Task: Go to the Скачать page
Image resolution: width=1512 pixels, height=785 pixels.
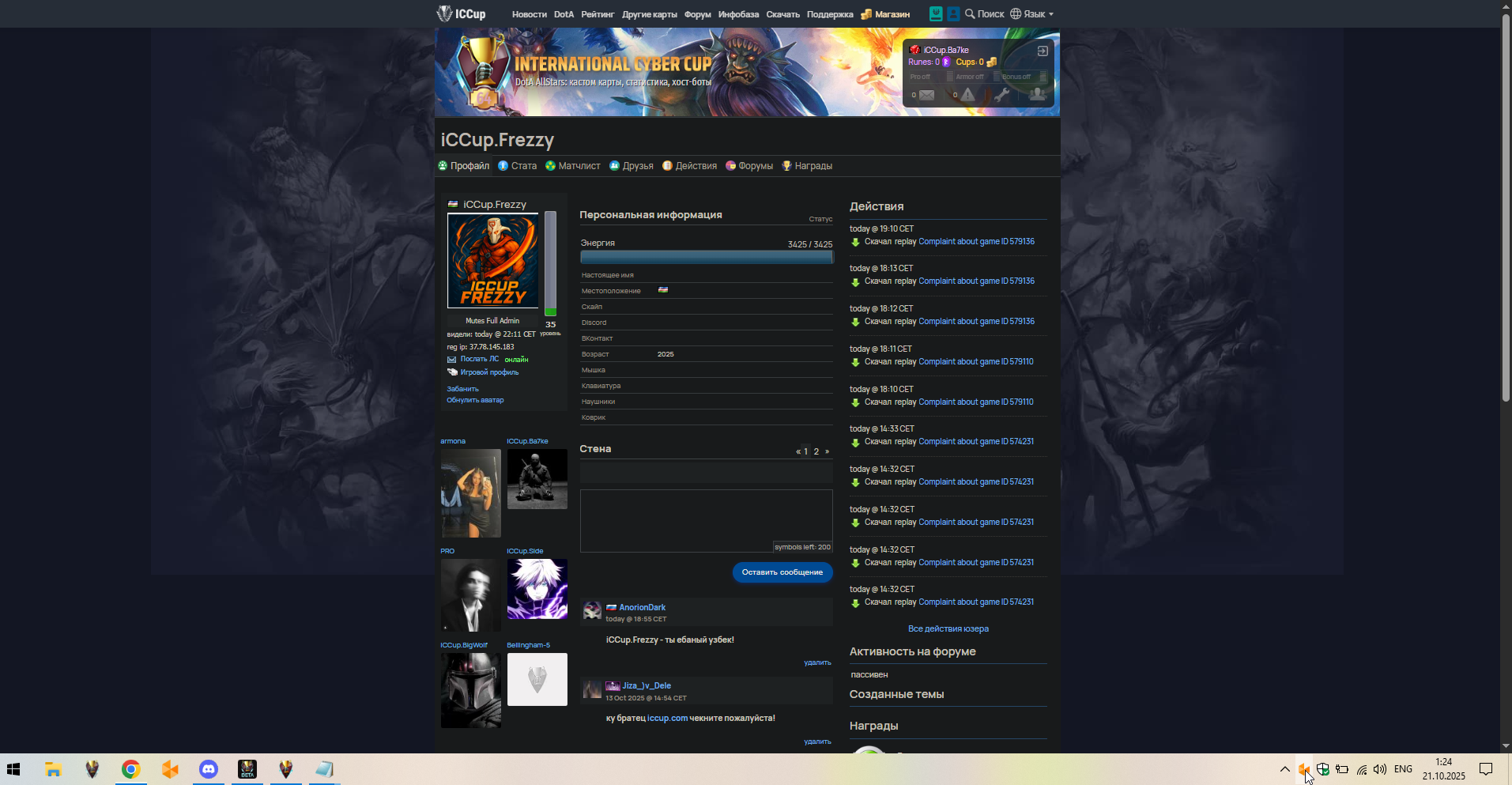Action: 782,14
